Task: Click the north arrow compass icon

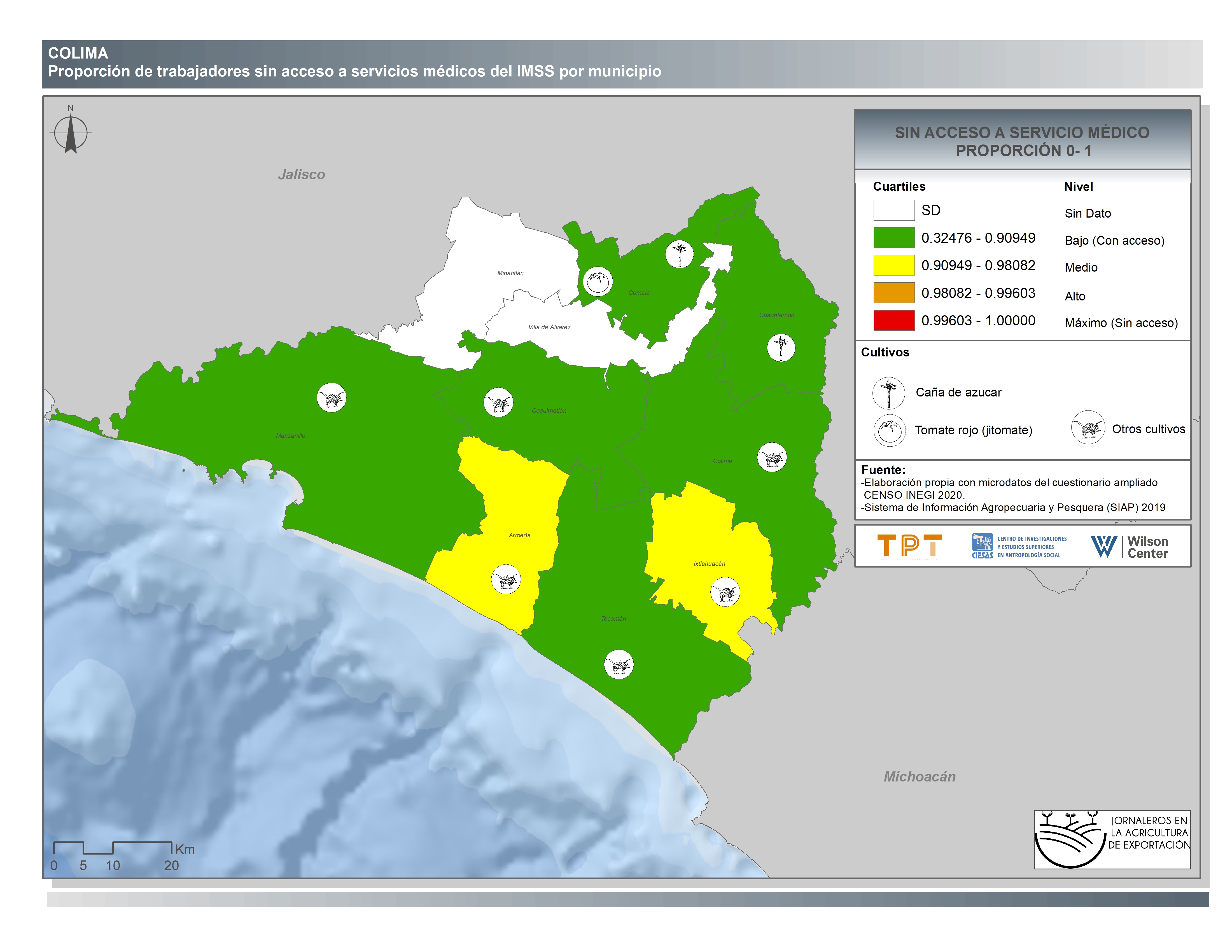Action: click(71, 133)
